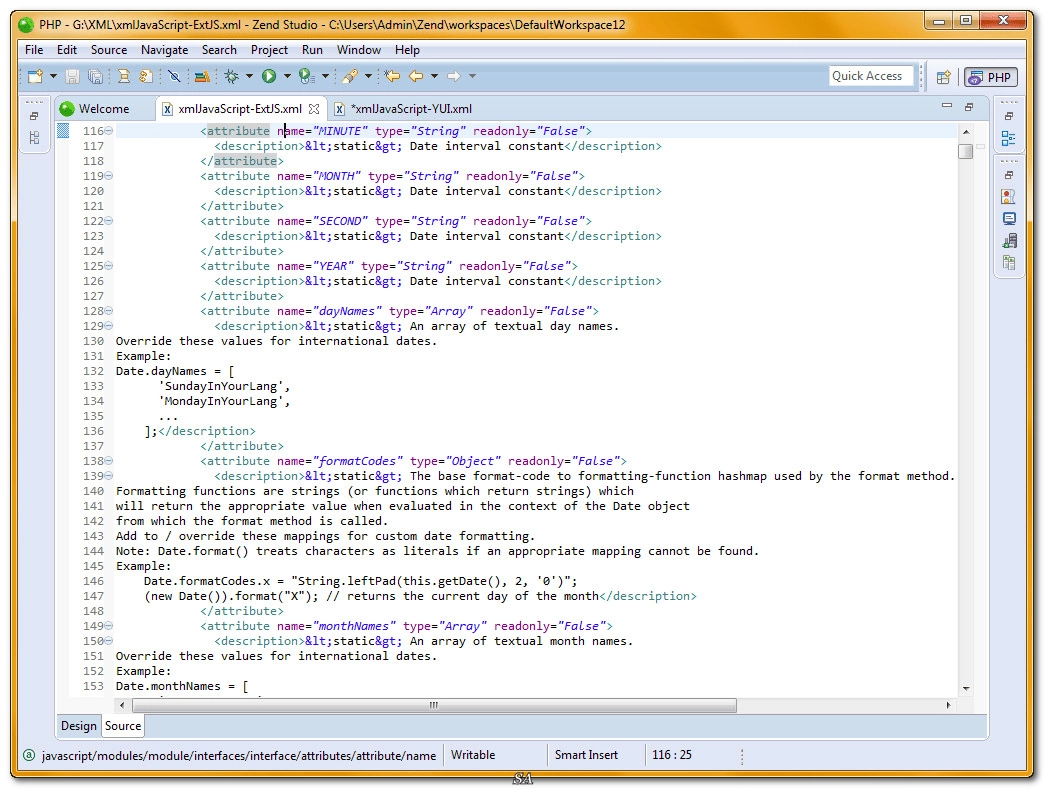Open the Project menu
This screenshot has height=789, width=1045.
269,50
